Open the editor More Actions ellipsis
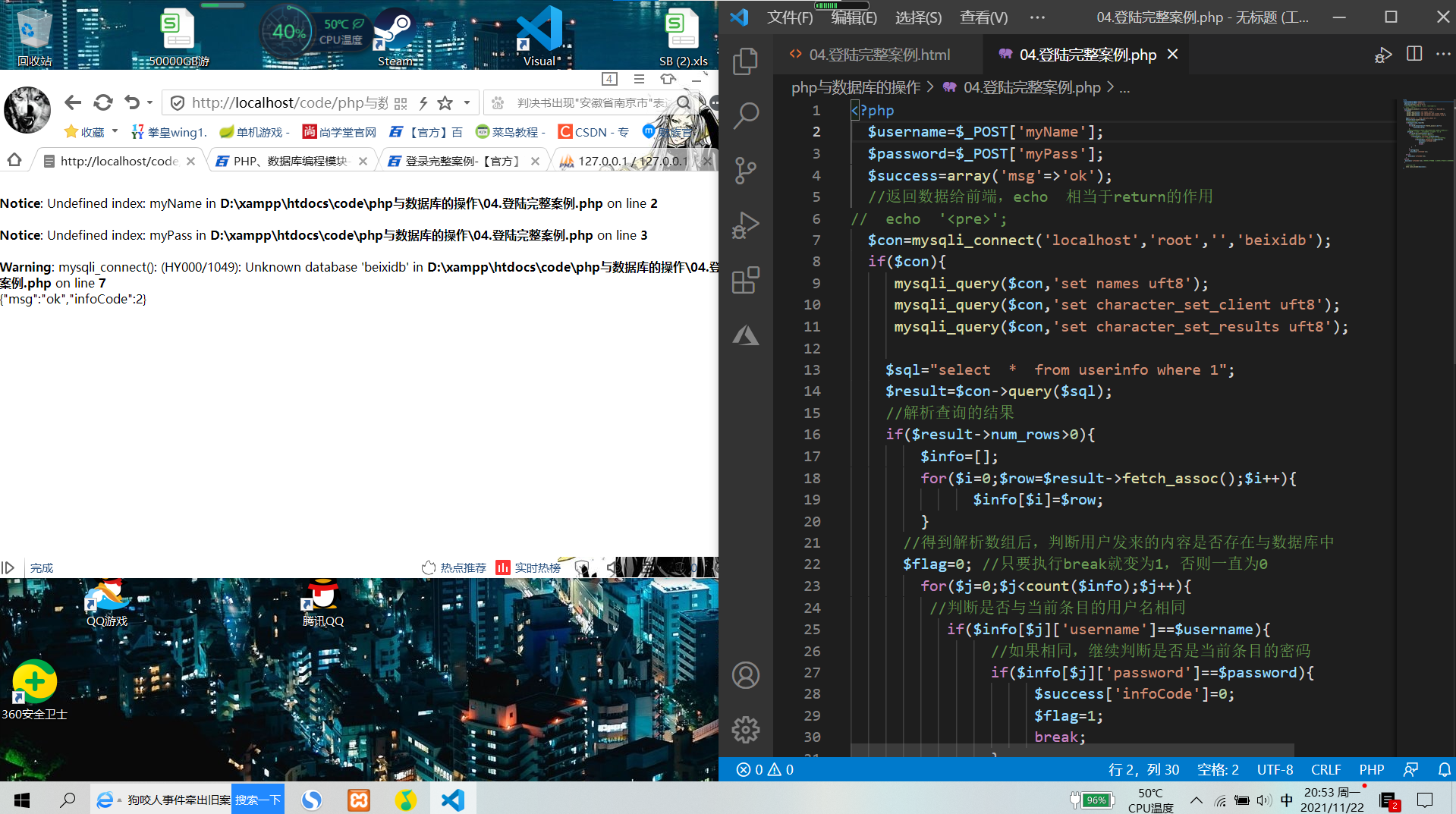The width and height of the screenshot is (1456, 814). [1443, 54]
